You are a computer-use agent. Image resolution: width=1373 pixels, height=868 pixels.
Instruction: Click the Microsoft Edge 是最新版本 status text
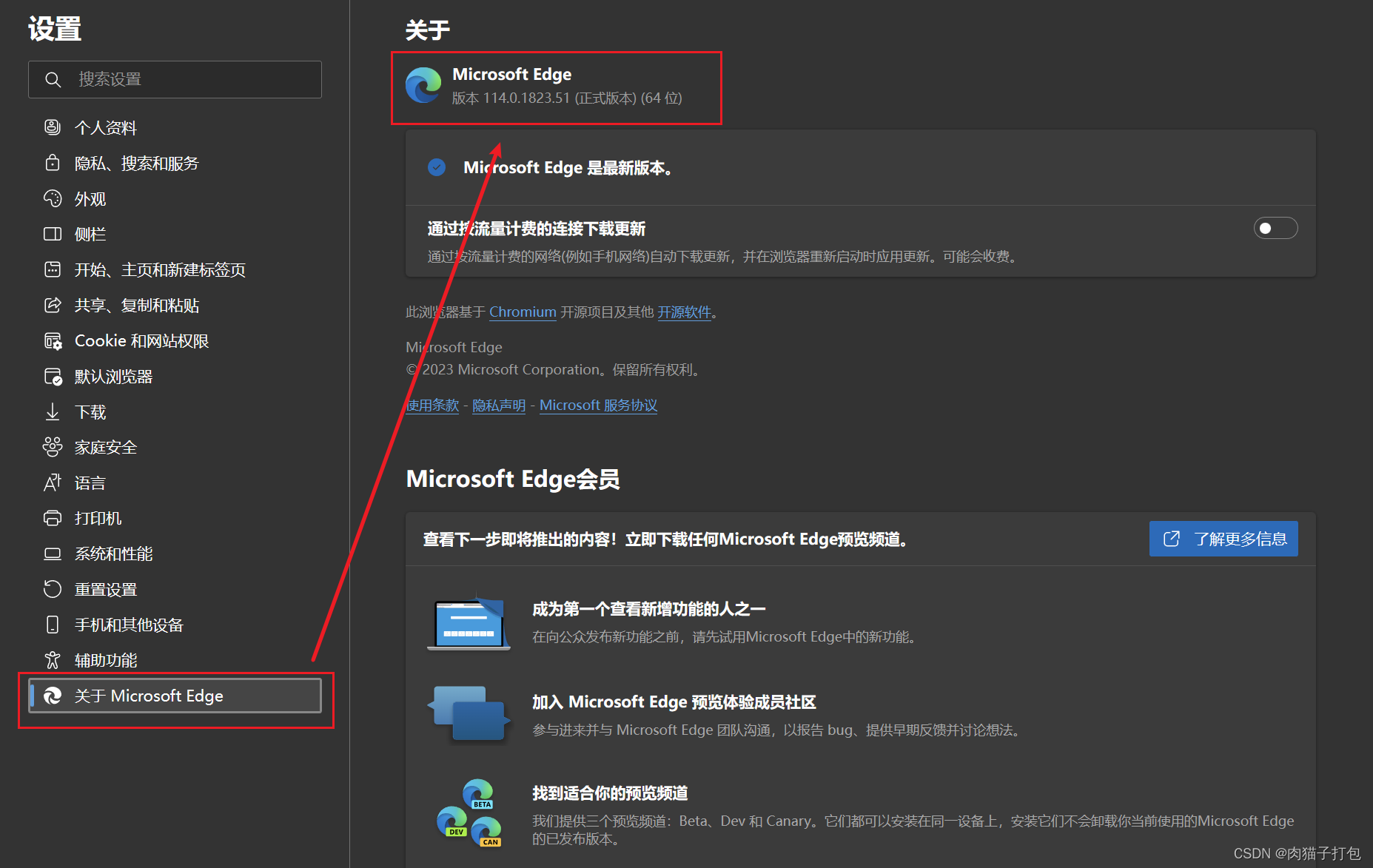(568, 167)
